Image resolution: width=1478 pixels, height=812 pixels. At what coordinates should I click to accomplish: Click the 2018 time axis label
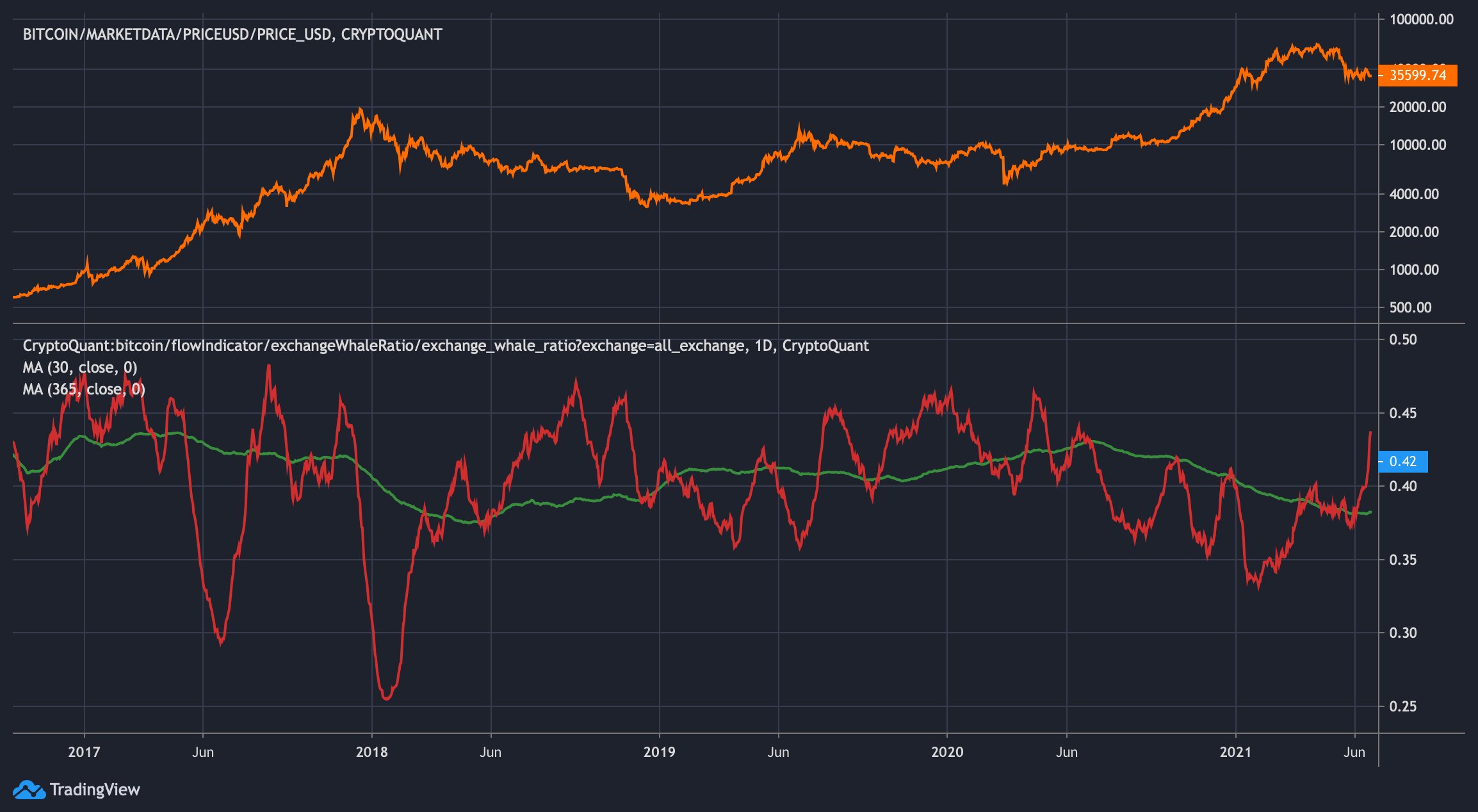[372, 752]
